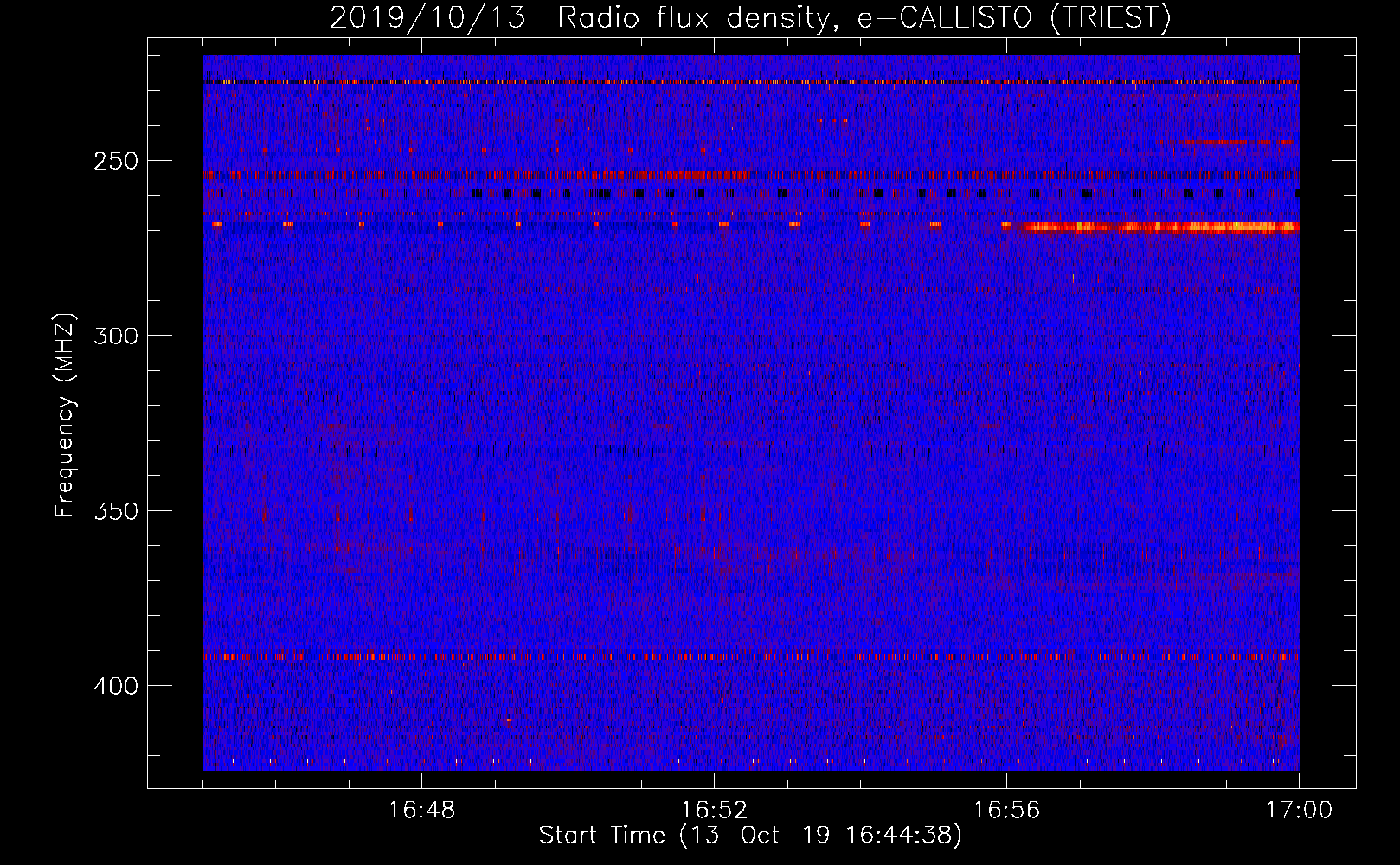Click the 300 frequency tick label
The height and width of the screenshot is (865, 1400).
click(x=116, y=336)
